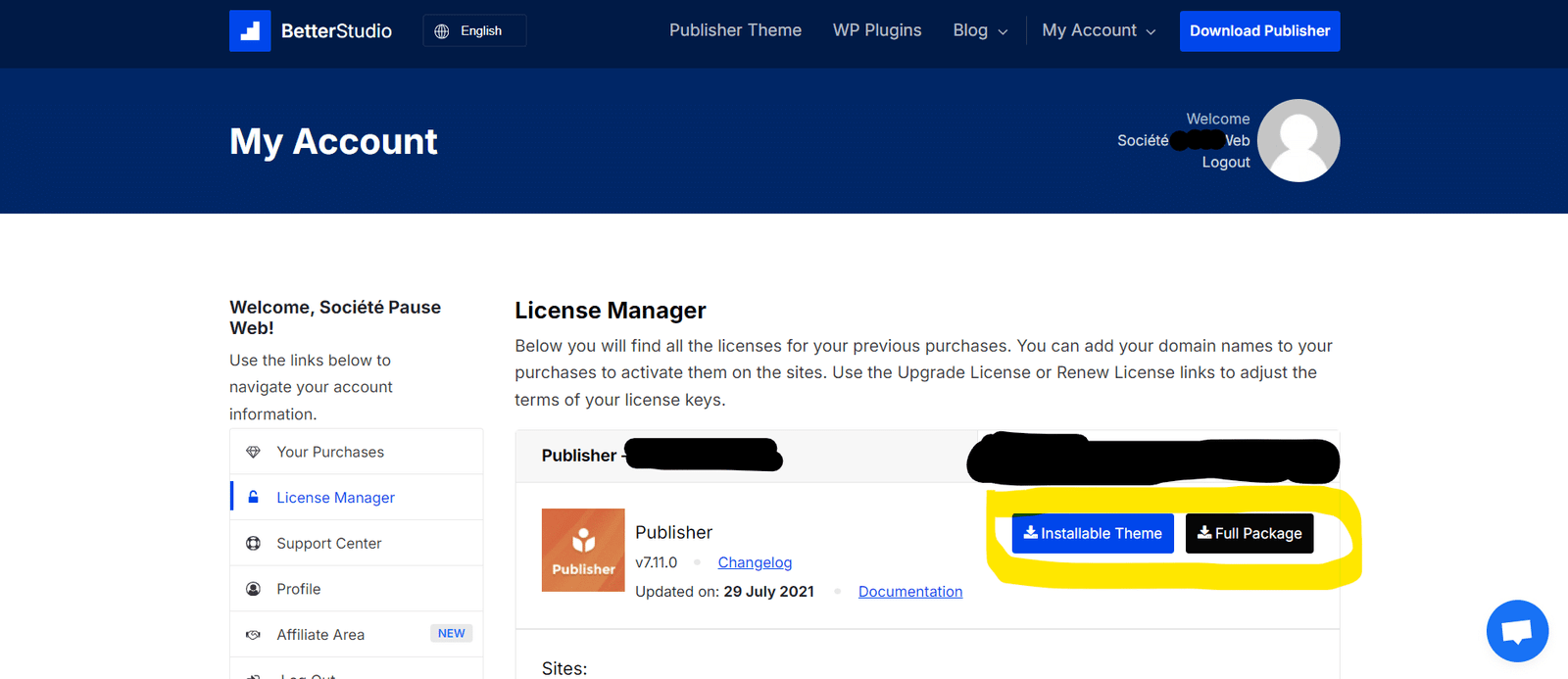Click the BetterStudio logo icon

coord(250,31)
